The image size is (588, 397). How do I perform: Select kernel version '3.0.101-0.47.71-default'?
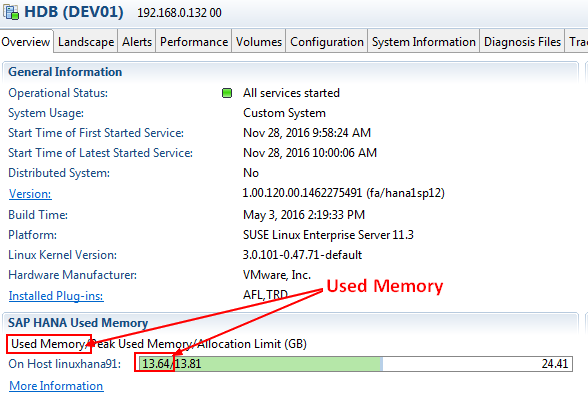coord(302,255)
